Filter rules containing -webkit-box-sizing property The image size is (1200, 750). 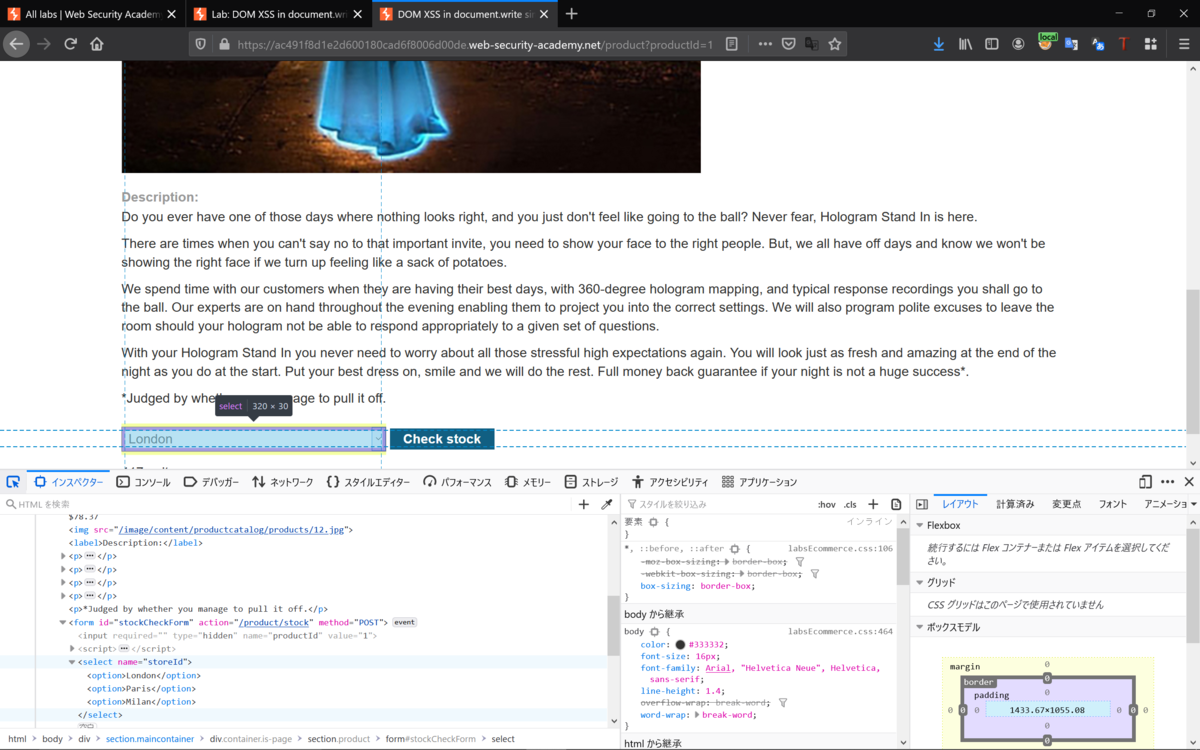point(815,574)
